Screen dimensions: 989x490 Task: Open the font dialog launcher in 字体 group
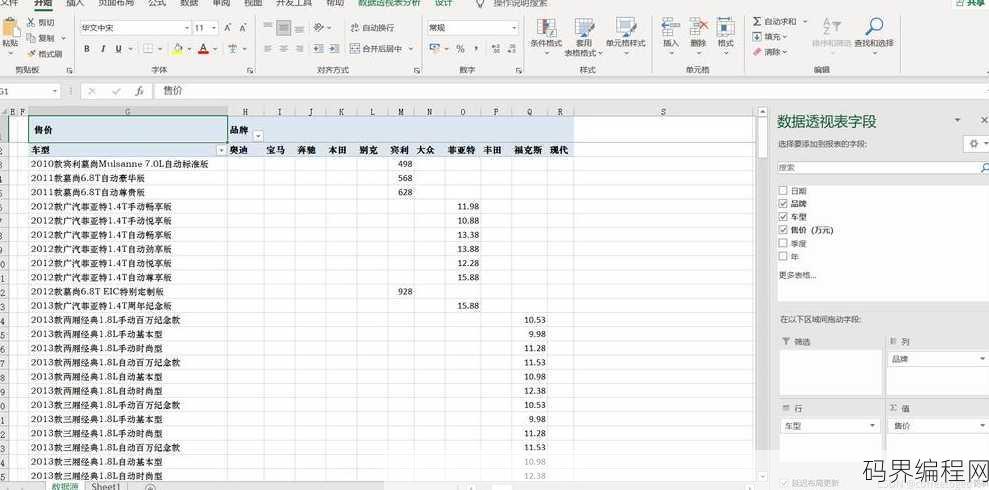point(250,71)
